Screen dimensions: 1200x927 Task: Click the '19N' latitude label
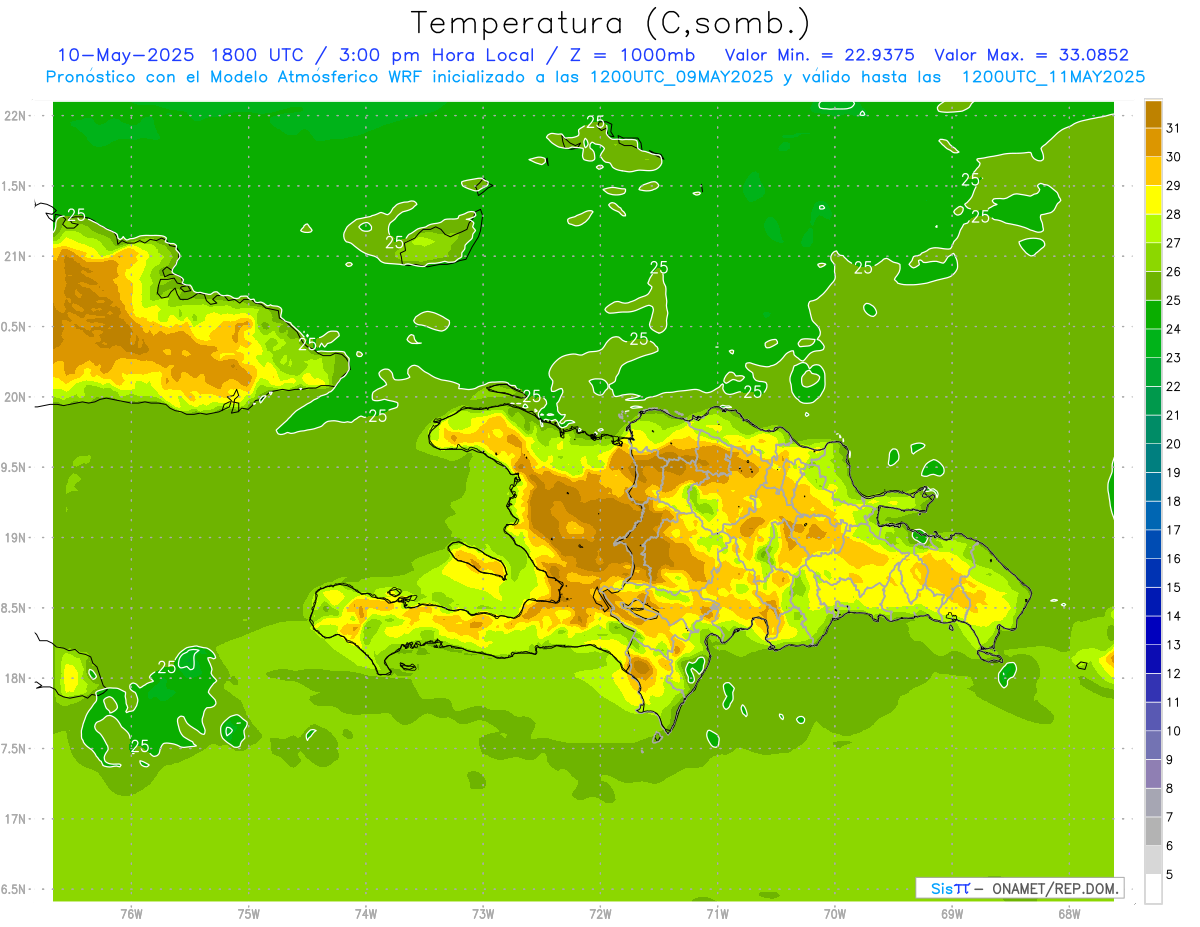tap(16, 537)
